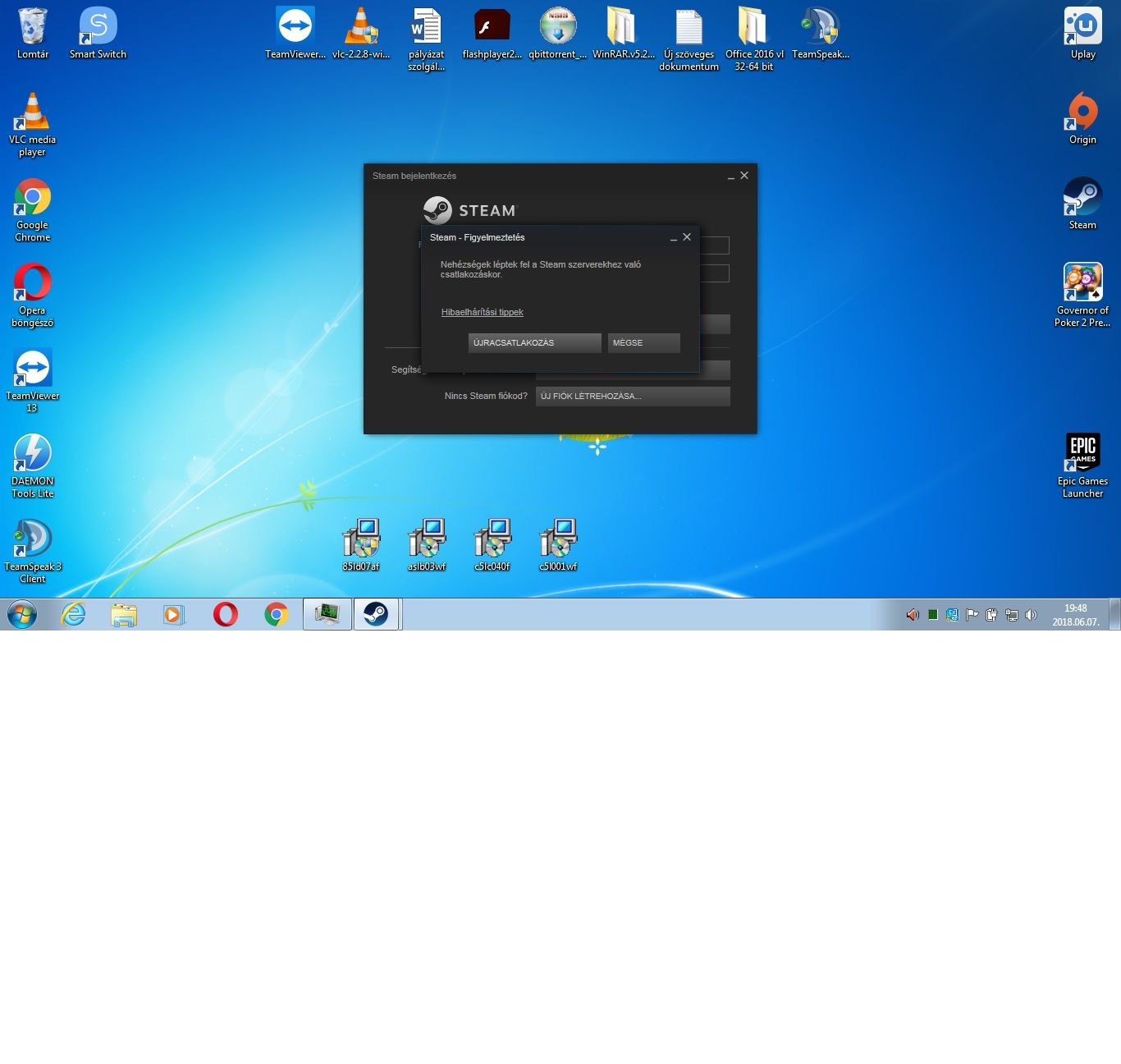Select the Új szöveges dokumentum file
This screenshot has height=1064, width=1121.
(689, 39)
